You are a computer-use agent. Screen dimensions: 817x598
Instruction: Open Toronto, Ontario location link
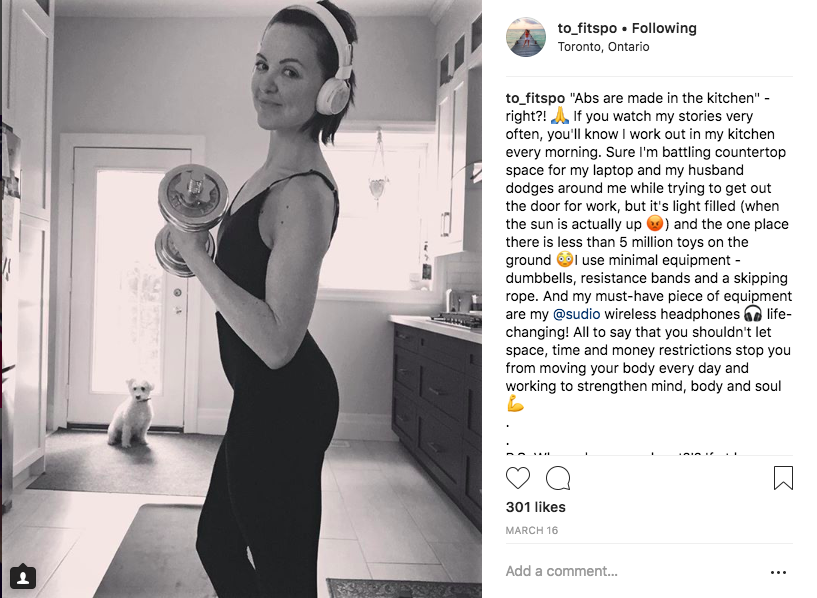point(603,47)
